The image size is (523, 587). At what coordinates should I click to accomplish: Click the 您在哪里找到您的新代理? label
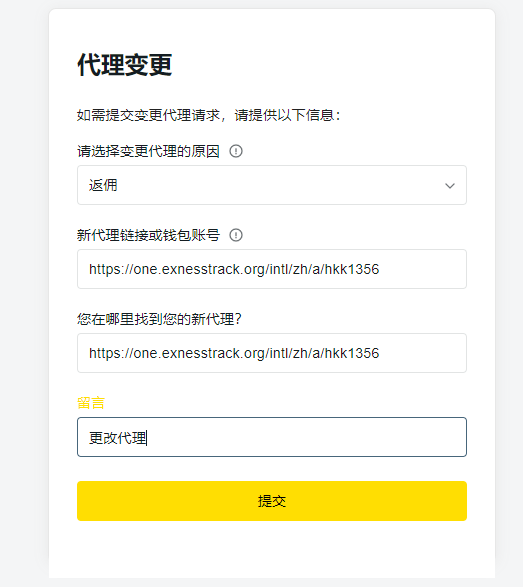coord(159,319)
